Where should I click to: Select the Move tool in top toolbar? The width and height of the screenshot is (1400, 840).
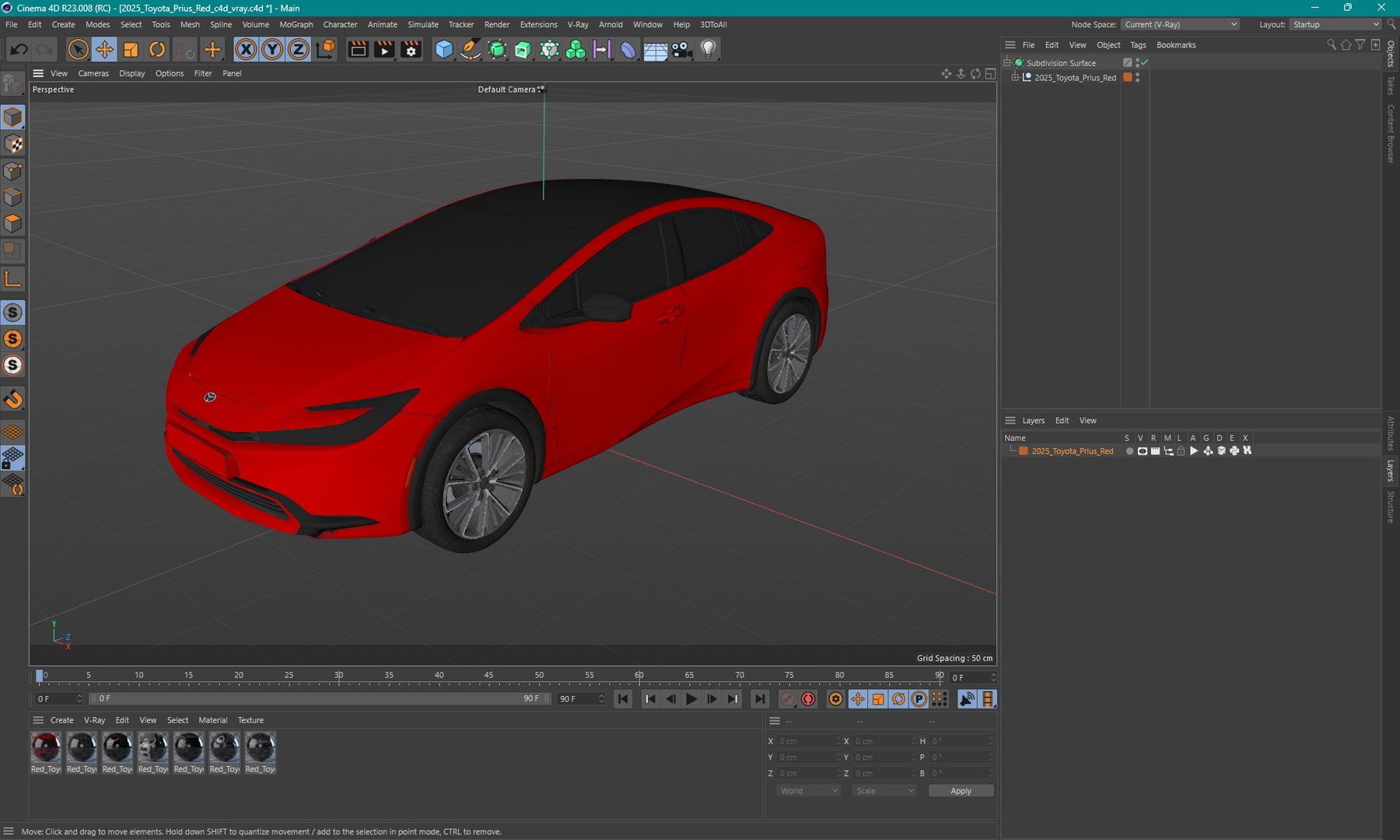click(104, 50)
